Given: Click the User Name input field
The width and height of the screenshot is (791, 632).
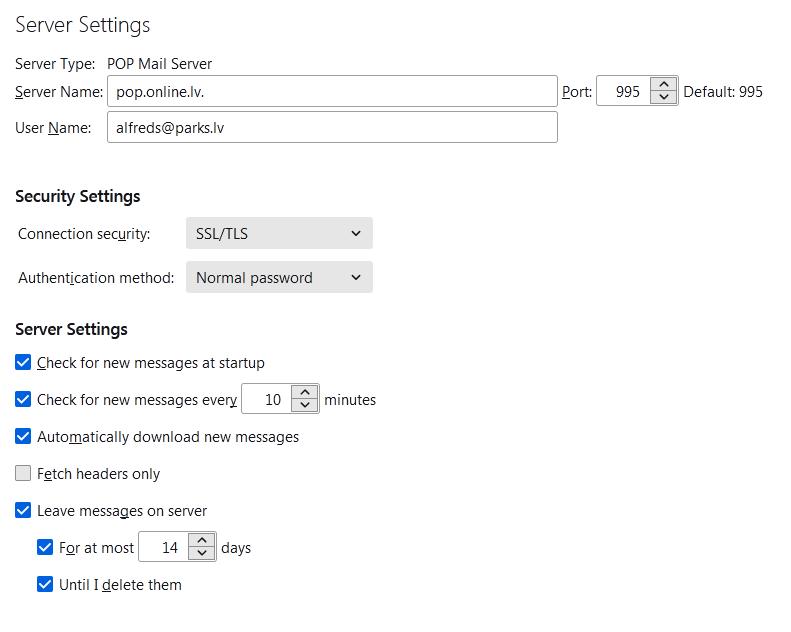Looking at the screenshot, I should pos(332,127).
